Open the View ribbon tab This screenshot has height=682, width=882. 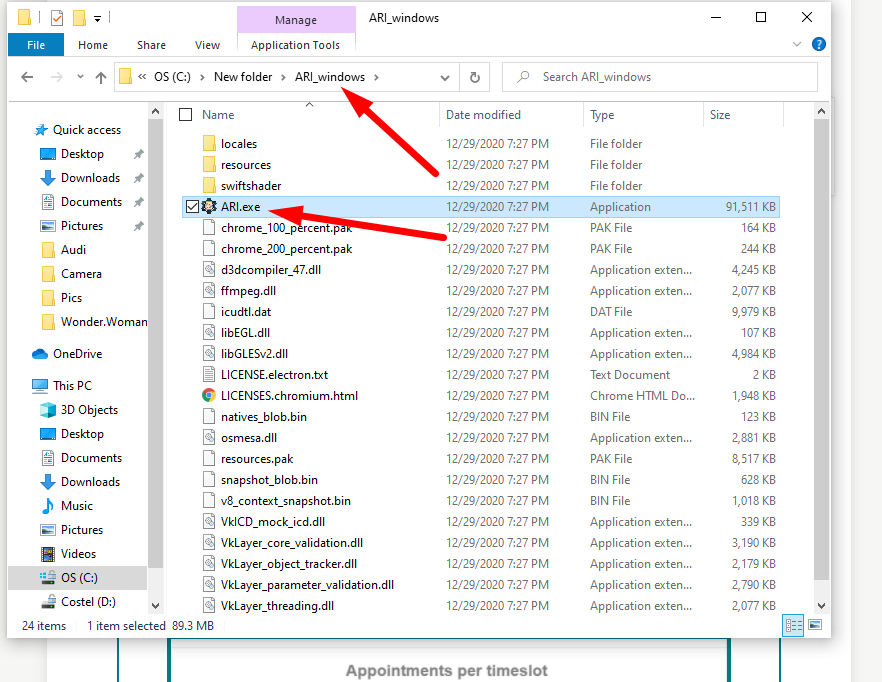click(x=207, y=45)
